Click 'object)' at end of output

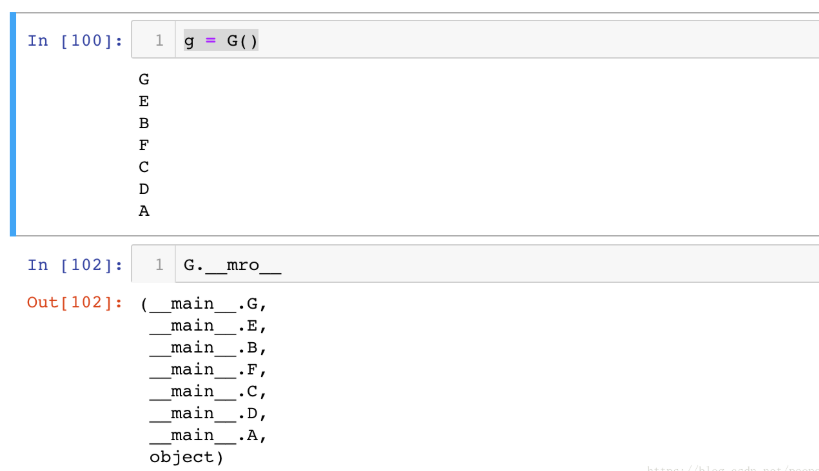(x=186, y=457)
